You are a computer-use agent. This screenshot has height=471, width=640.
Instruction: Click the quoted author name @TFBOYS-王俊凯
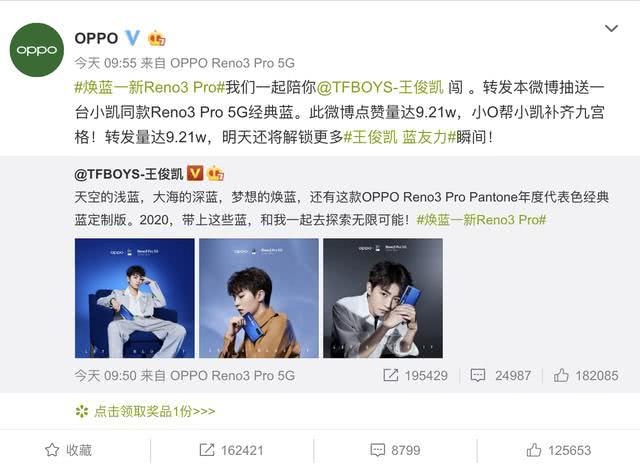pyautogui.click(x=129, y=174)
